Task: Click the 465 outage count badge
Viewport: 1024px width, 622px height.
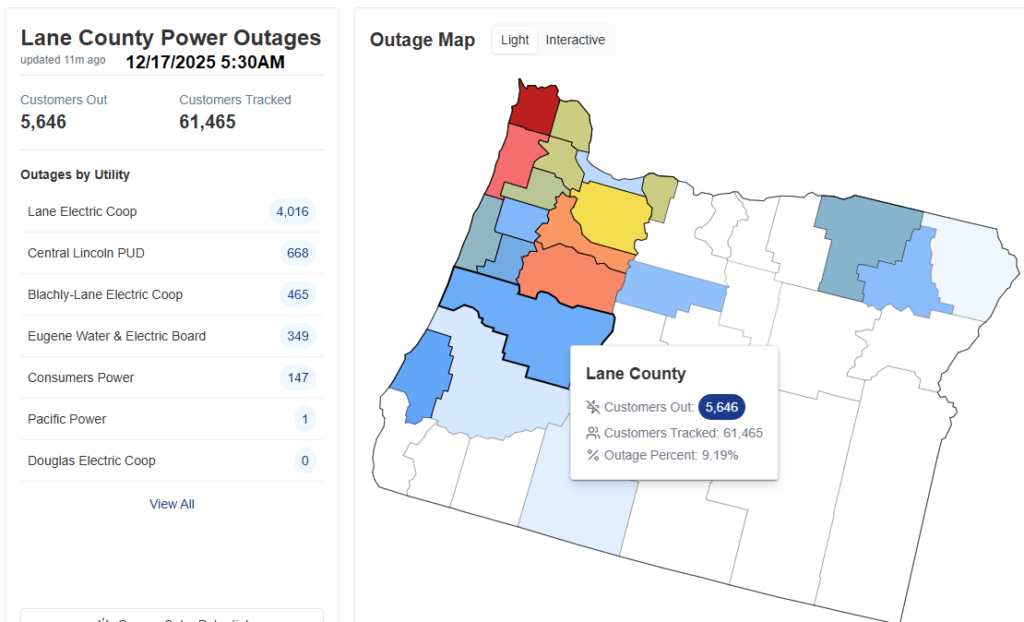Action: click(x=297, y=295)
